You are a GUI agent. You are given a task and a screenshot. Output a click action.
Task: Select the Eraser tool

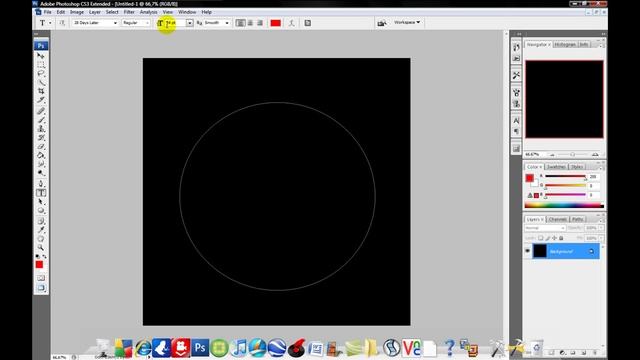(41, 147)
